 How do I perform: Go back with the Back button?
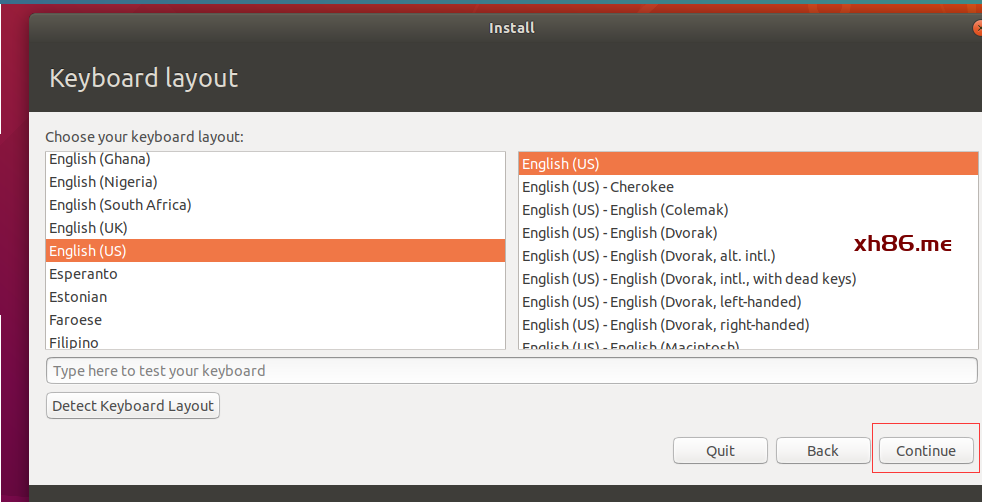point(822,451)
